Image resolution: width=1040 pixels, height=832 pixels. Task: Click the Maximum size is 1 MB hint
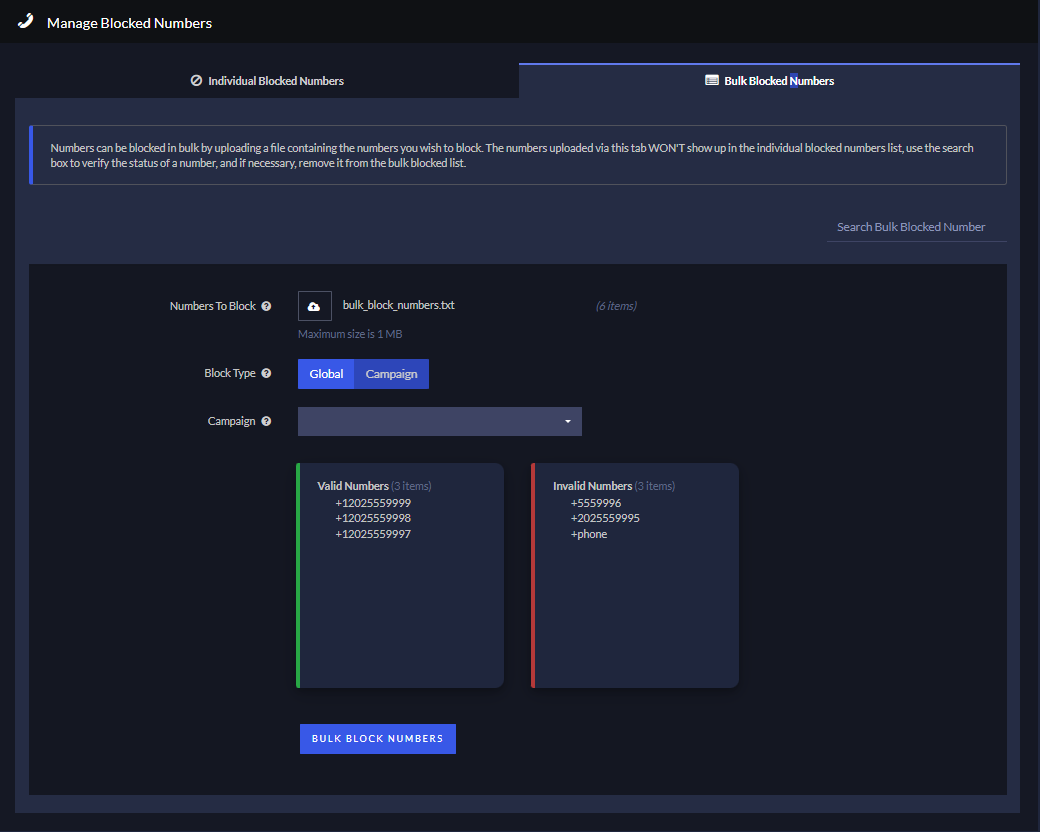pyautogui.click(x=350, y=334)
